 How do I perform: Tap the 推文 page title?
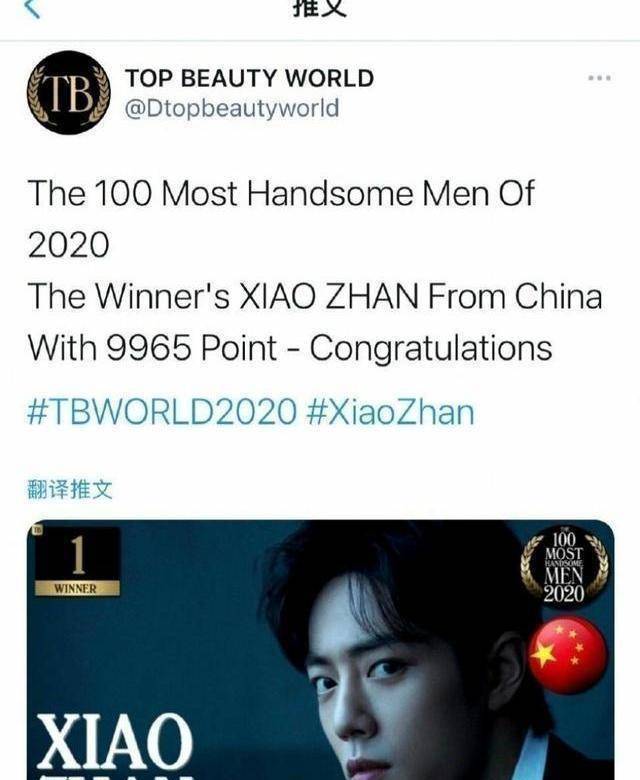320,8
